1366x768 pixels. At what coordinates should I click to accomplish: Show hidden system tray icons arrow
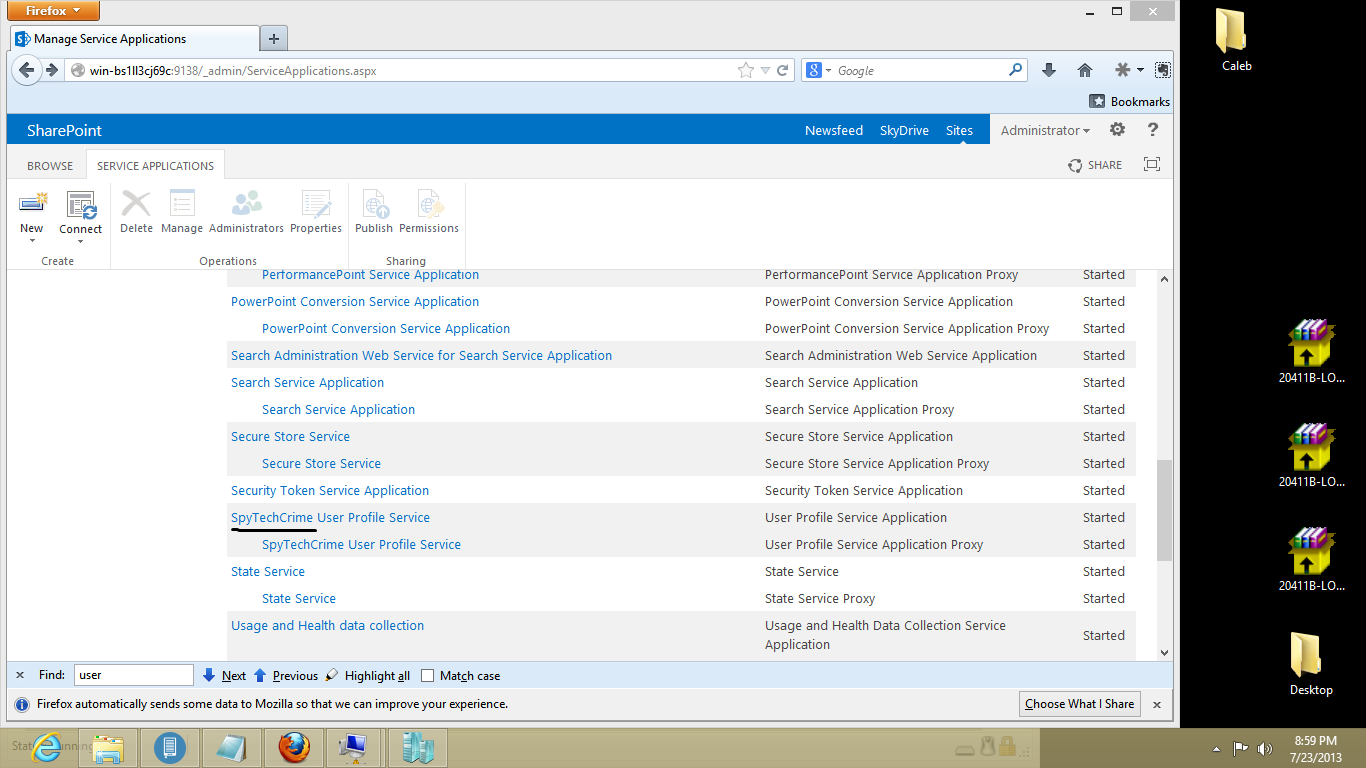click(1217, 748)
